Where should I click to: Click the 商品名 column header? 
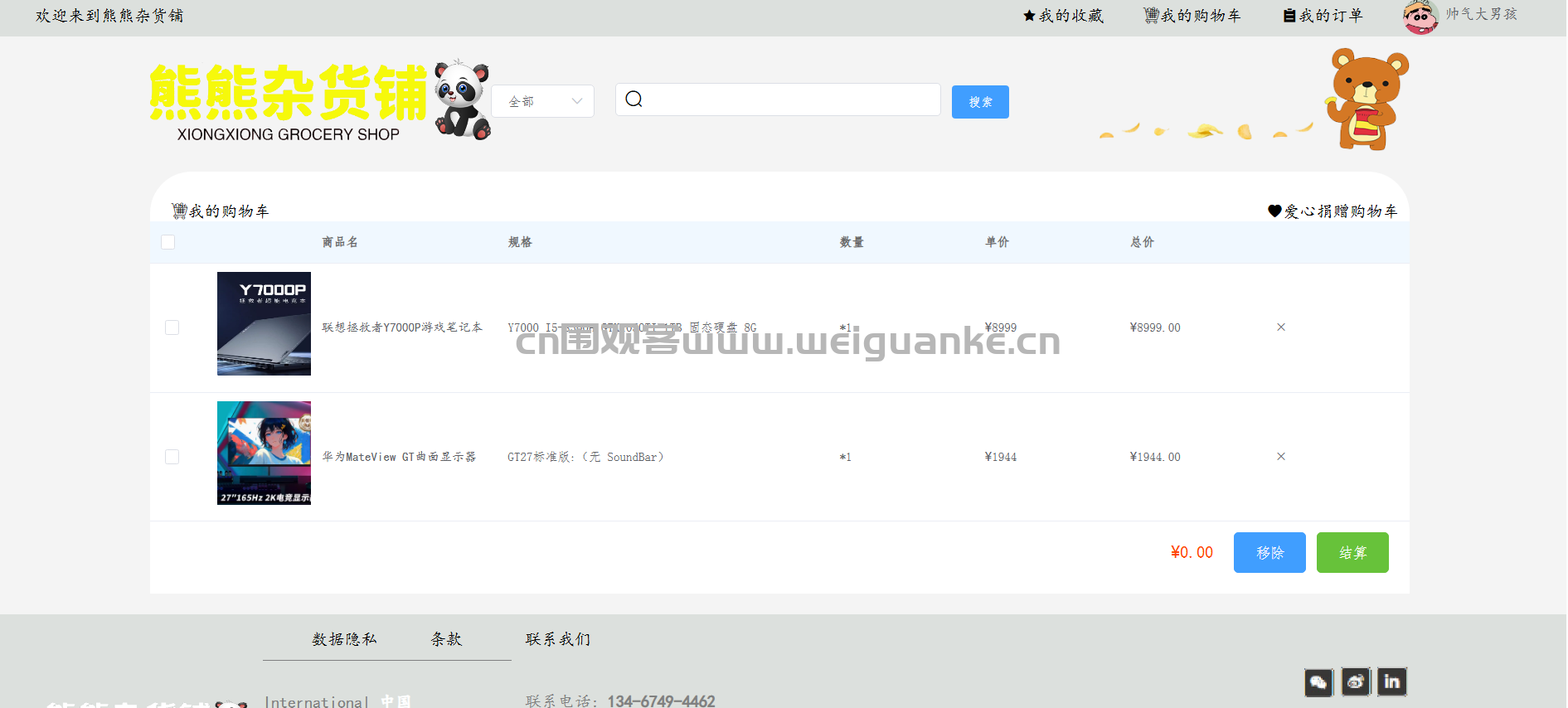click(340, 242)
